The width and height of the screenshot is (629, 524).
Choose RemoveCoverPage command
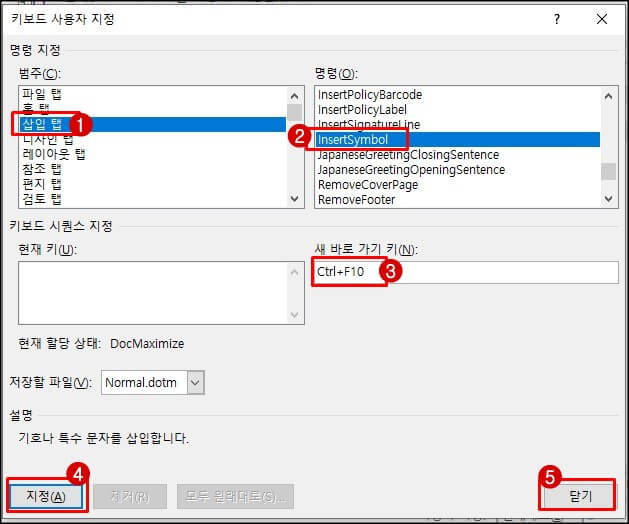[x=458, y=185]
